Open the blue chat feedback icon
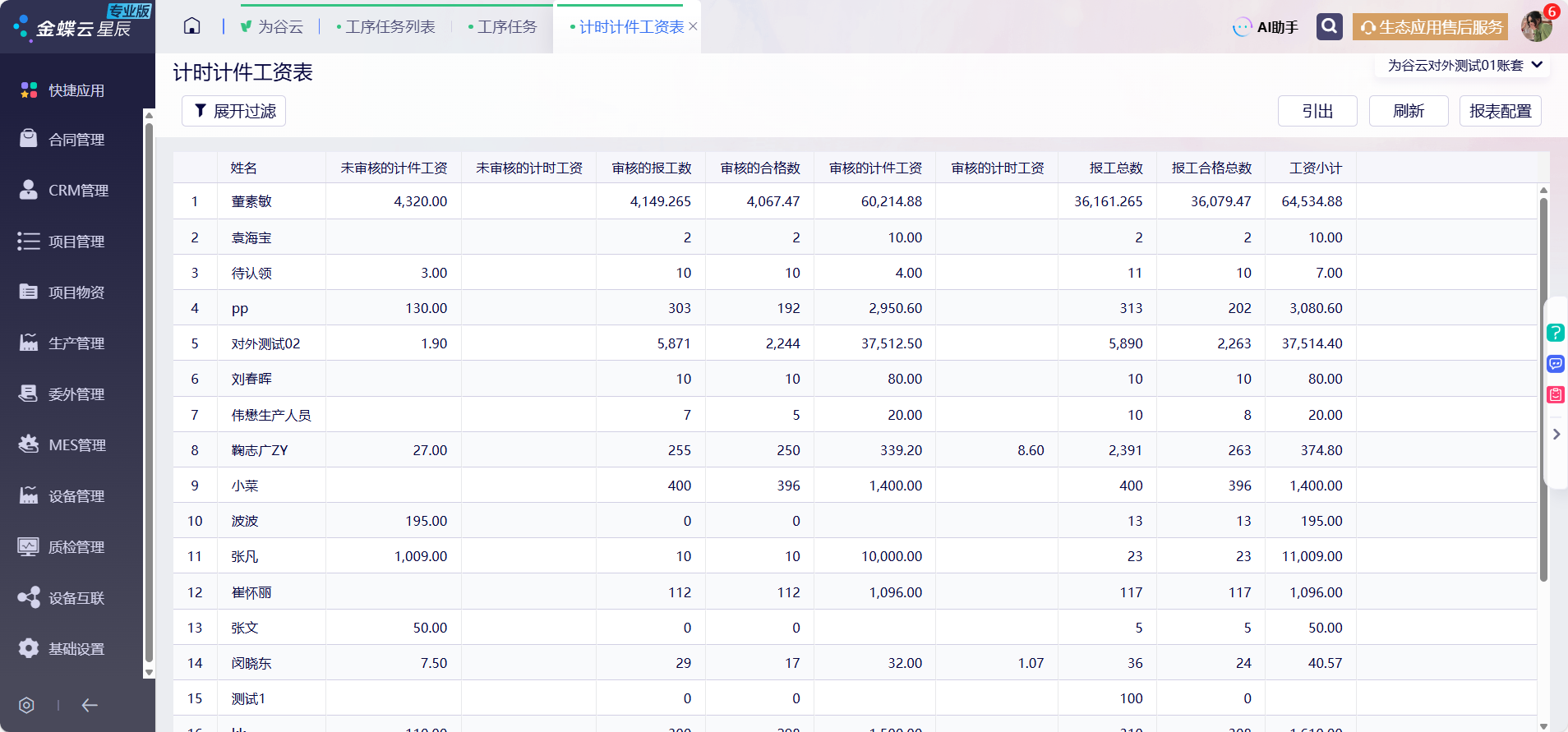1568x732 pixels. pyautogui.click(x=1556, y=364)
